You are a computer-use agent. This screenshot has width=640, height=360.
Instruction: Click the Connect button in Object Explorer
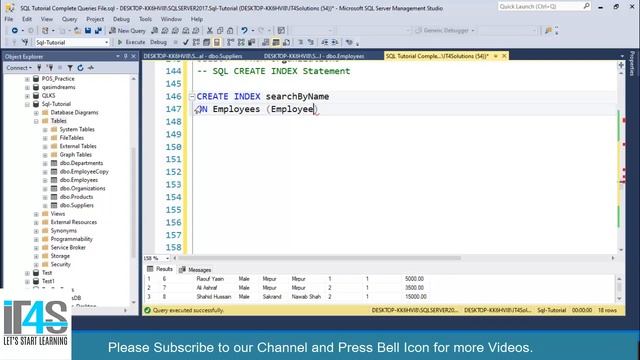click(18, 68)
